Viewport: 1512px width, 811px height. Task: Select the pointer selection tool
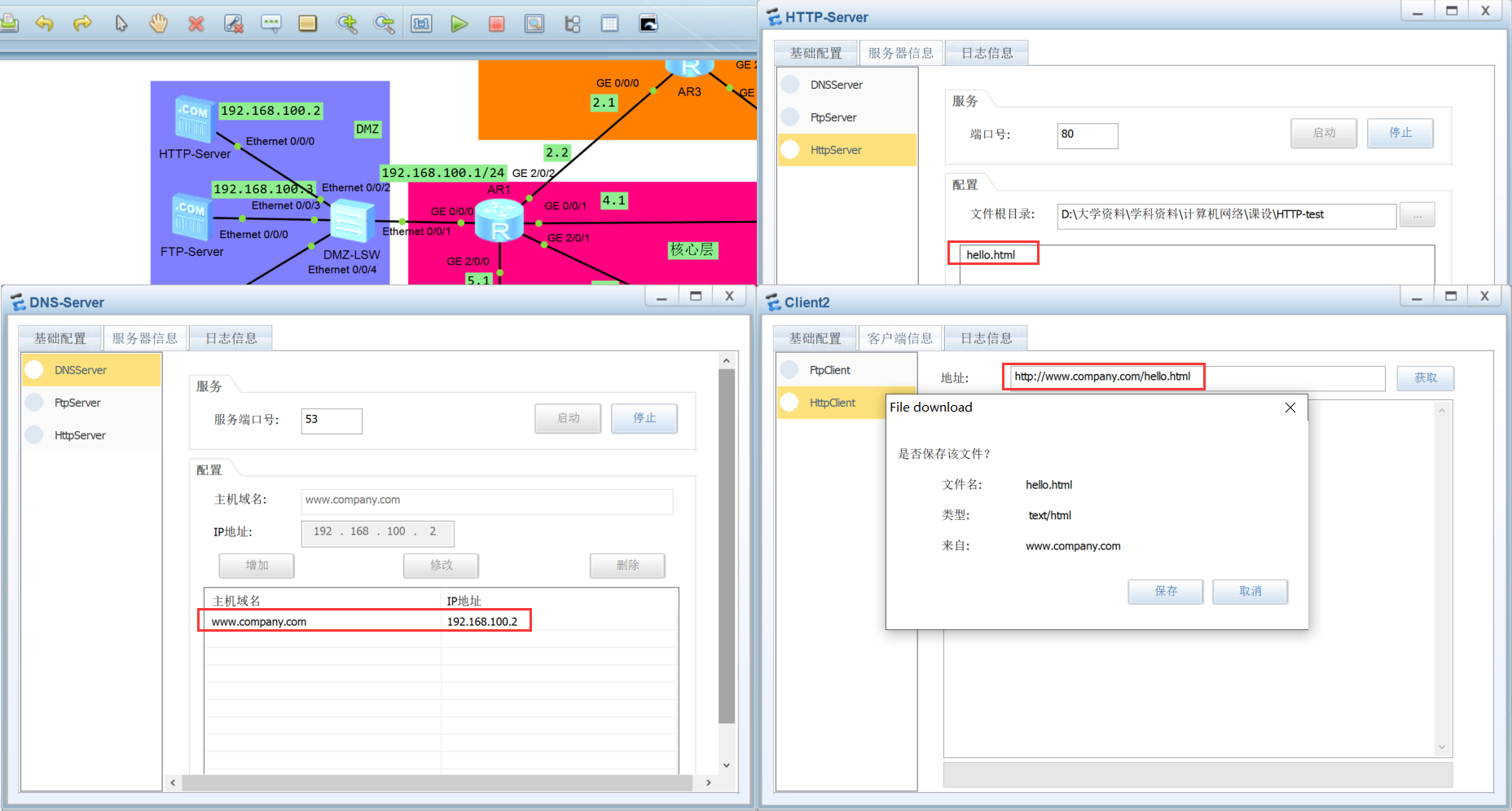coord(121,24)
